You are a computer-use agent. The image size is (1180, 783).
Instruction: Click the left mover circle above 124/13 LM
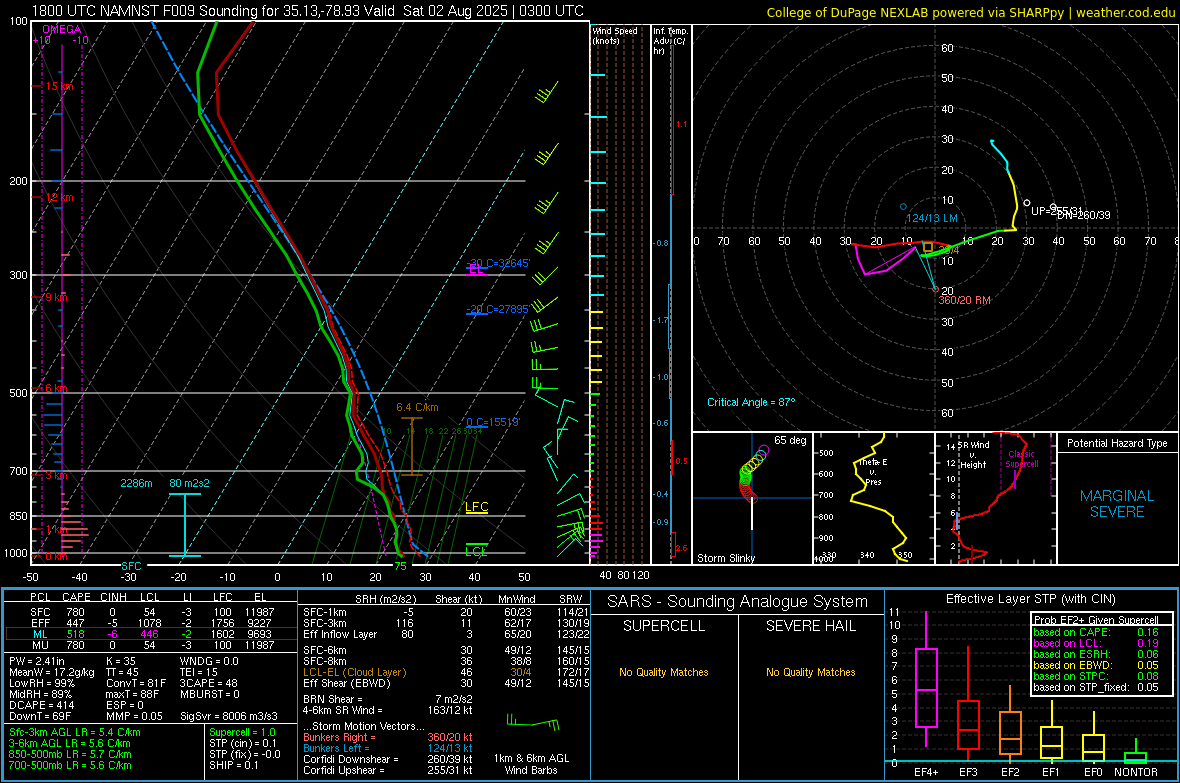point(904,206)
